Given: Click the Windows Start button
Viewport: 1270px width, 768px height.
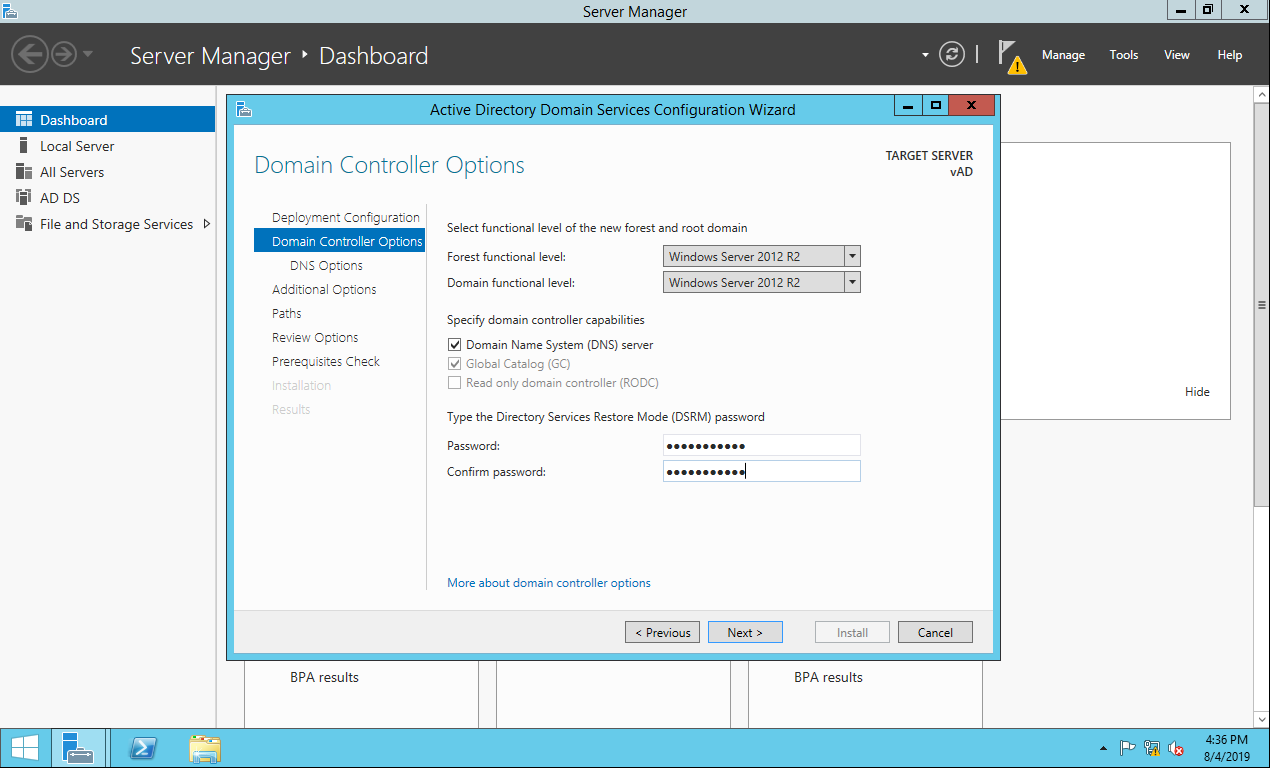Looking at the screenshot, I should coord(25,748).
